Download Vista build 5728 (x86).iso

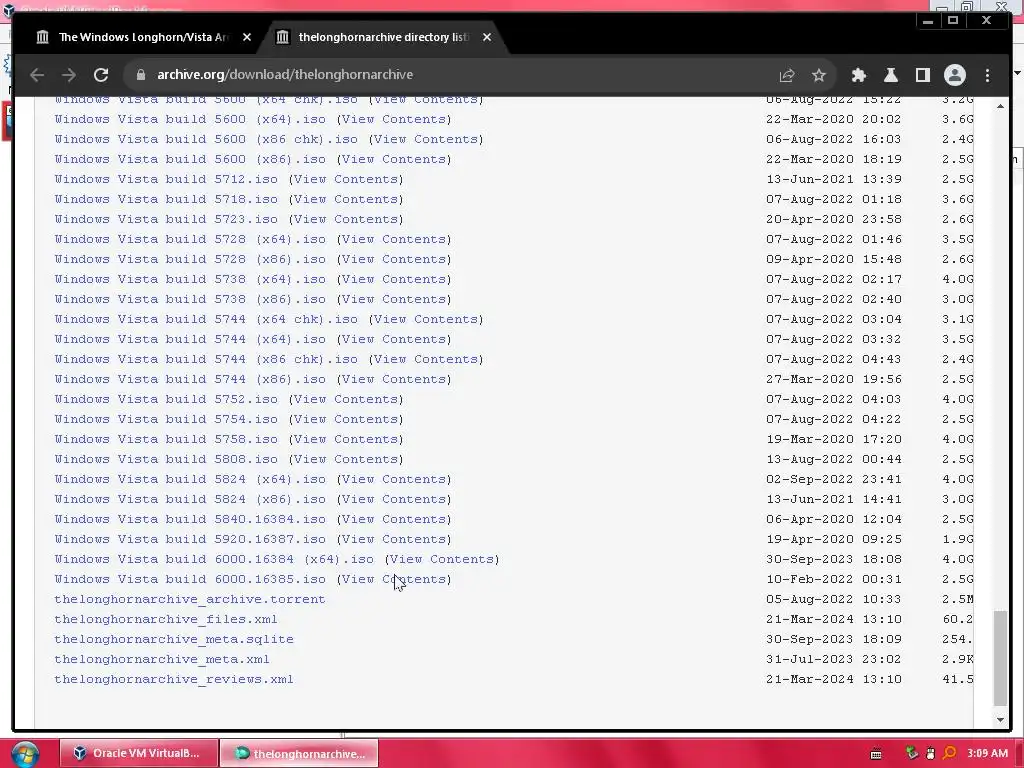pyautogui.click(x=190, y=259)
